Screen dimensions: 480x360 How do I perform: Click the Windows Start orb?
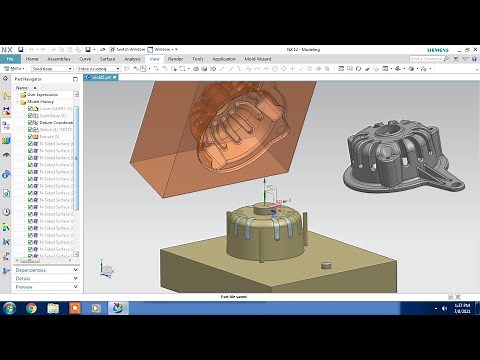coord(9,308)
